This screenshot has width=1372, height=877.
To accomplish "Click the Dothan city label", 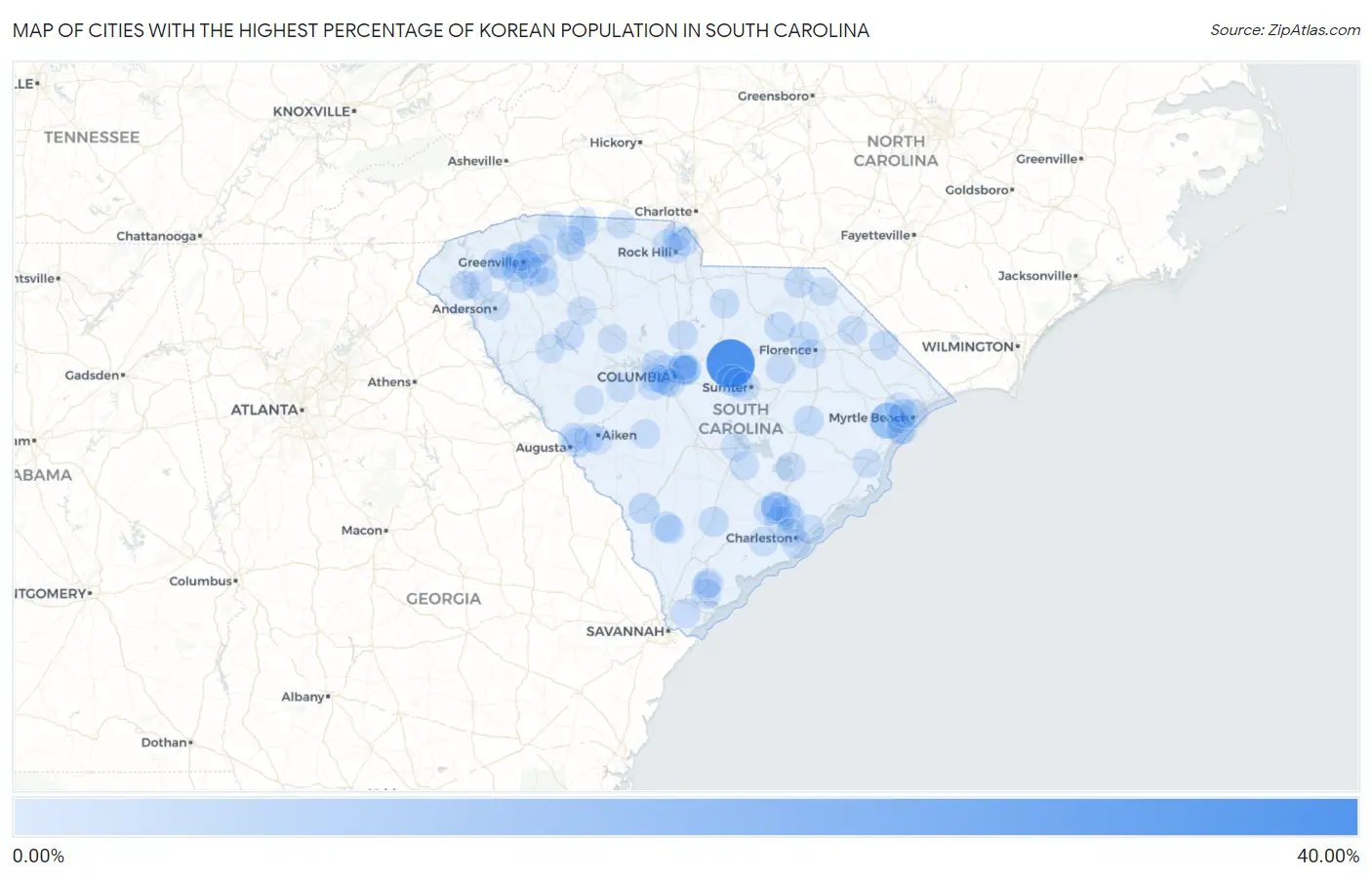I will (164, 742).
